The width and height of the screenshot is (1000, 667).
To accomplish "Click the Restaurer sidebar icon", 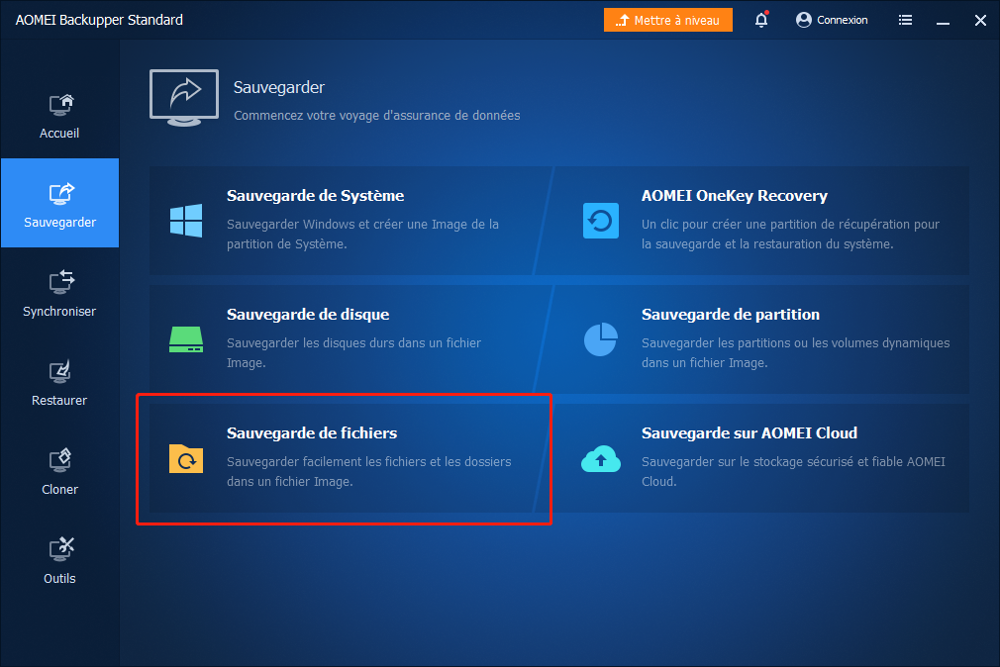I will (61, 372).
